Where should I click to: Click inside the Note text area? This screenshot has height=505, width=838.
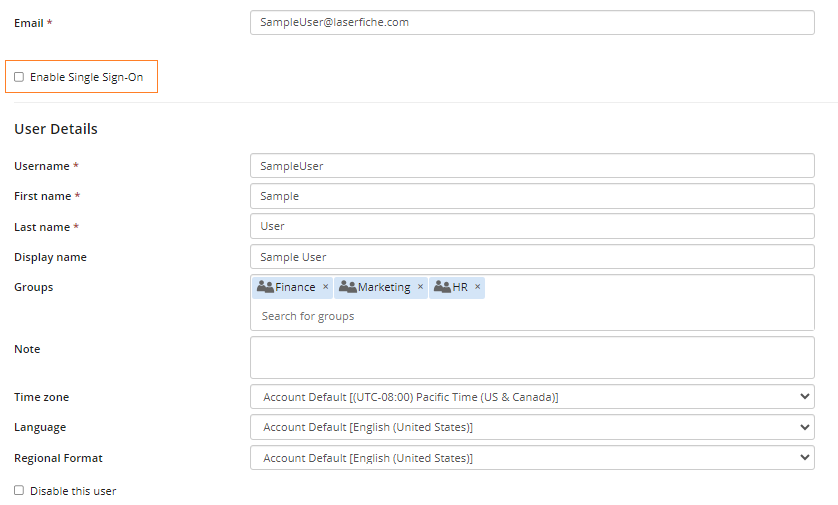tap(532, 357)
